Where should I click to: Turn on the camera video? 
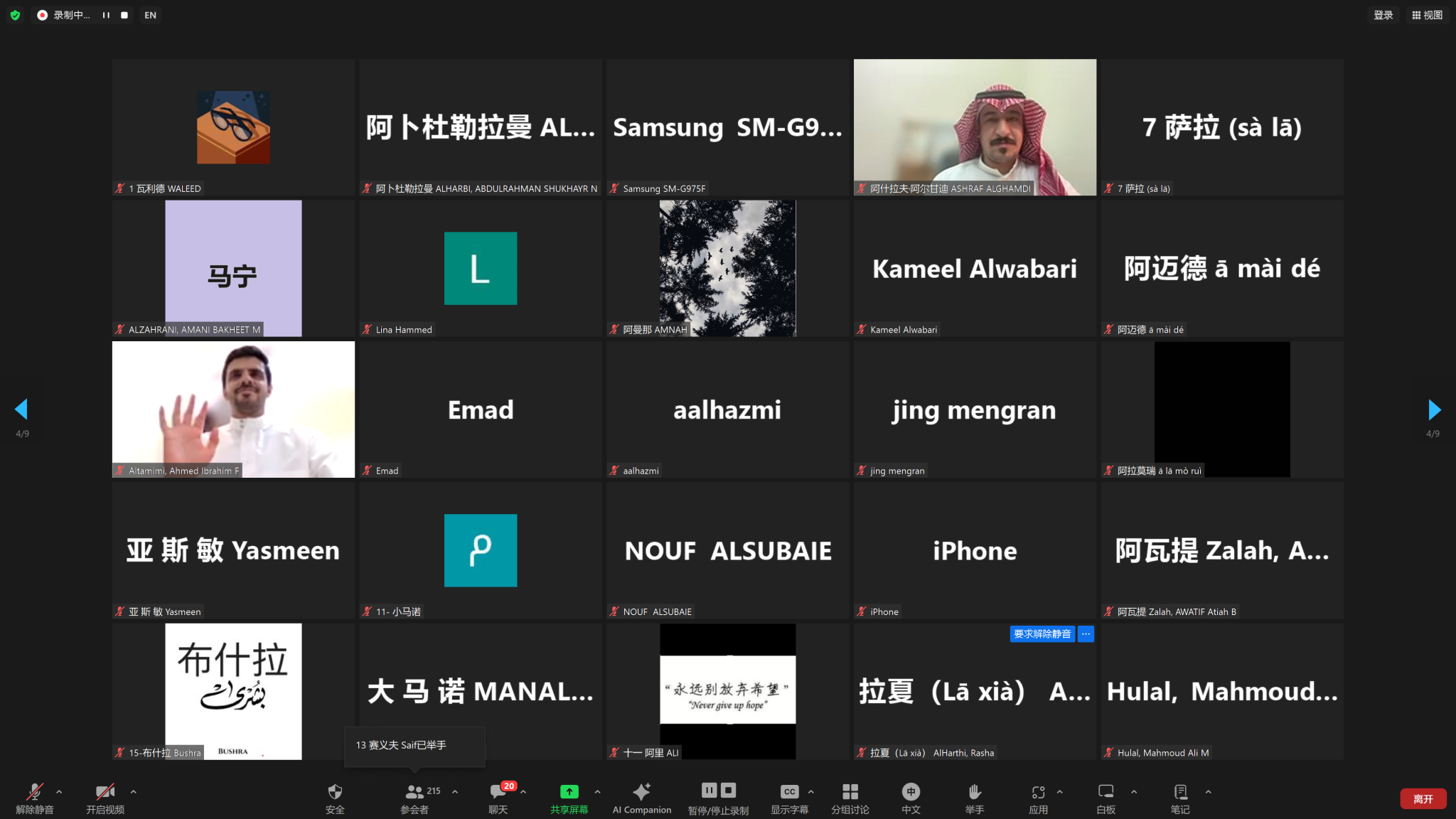[x=105, y=792]
